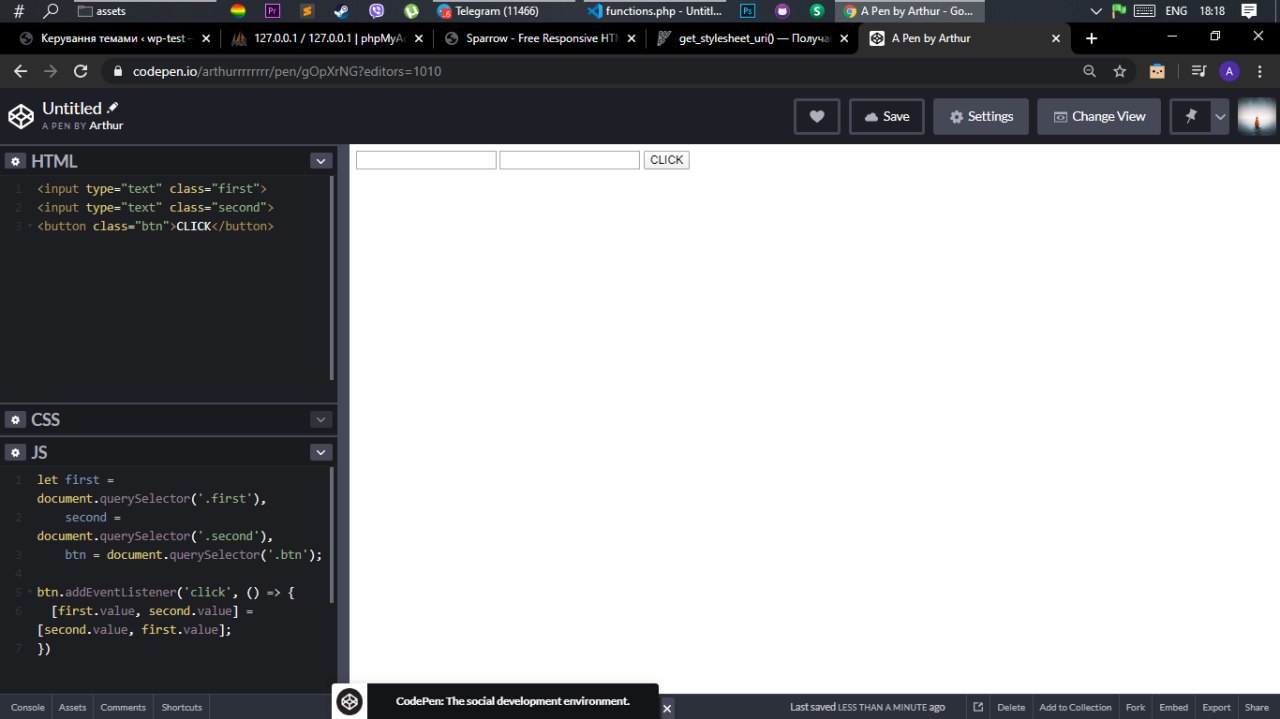Open JS editor settings gear
The height and width of the screenshot is (719, 1280).
pos(15,452)
